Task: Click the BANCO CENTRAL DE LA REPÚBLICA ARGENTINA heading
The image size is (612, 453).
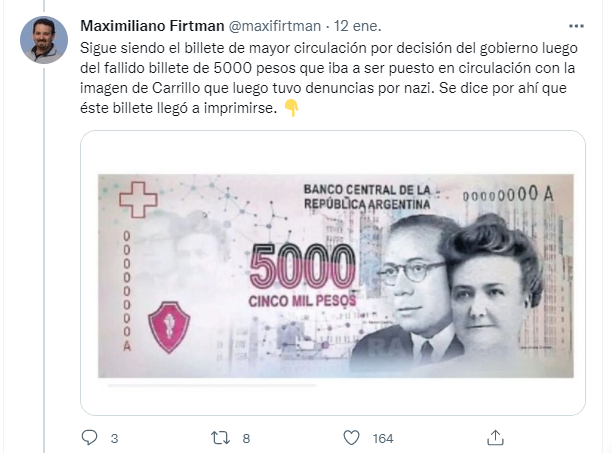Action: (x=367, y=197)
